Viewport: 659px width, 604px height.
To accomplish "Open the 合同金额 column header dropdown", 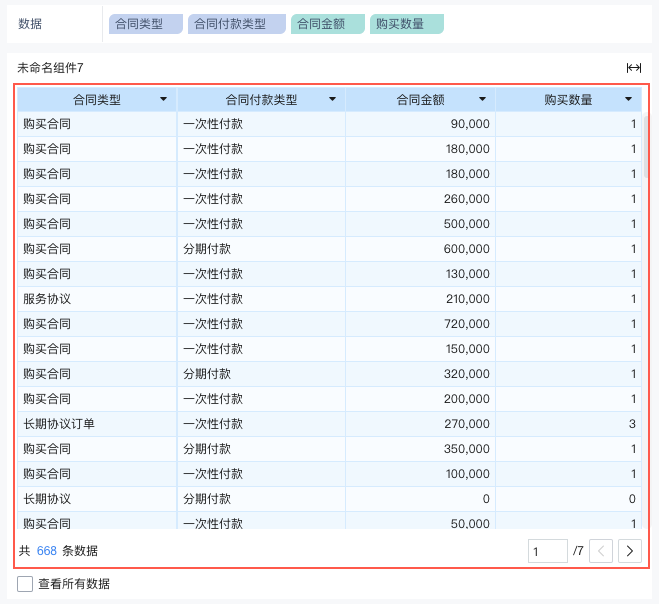I will click(482, 99).
